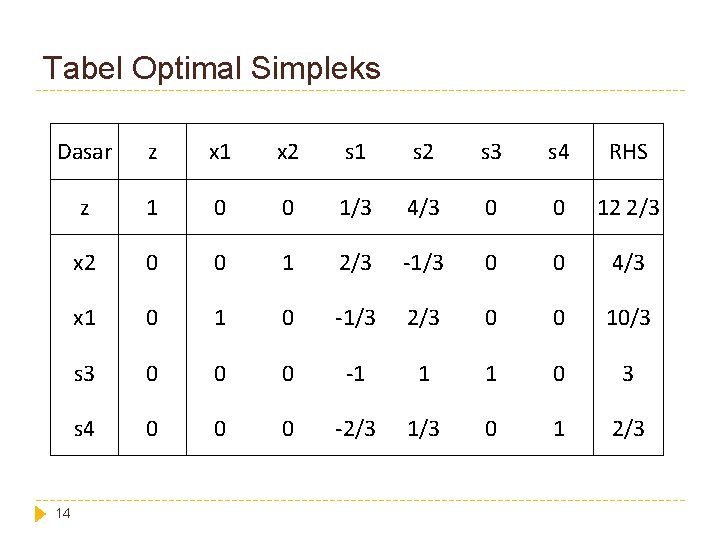Click the x2 column header

pyautogui.click(x=288, y=152)
